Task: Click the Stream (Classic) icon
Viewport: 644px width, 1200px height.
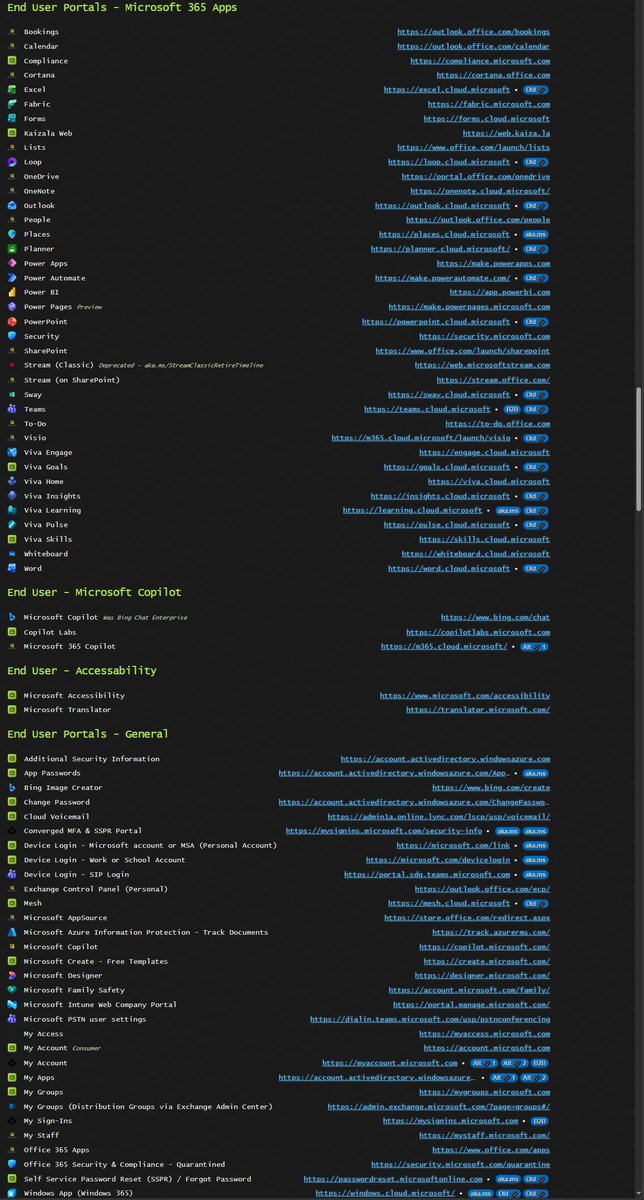Action: (12, 365)
